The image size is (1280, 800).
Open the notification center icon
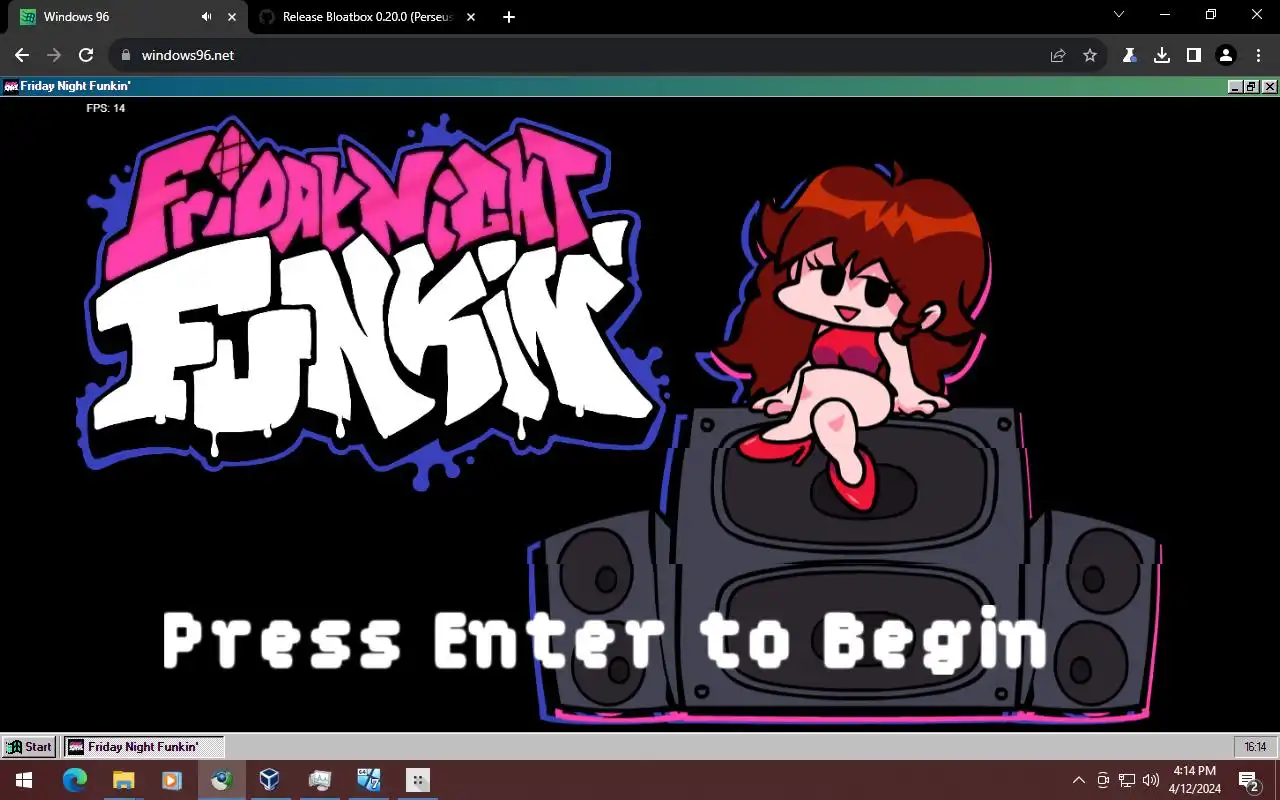[1249, 780]
